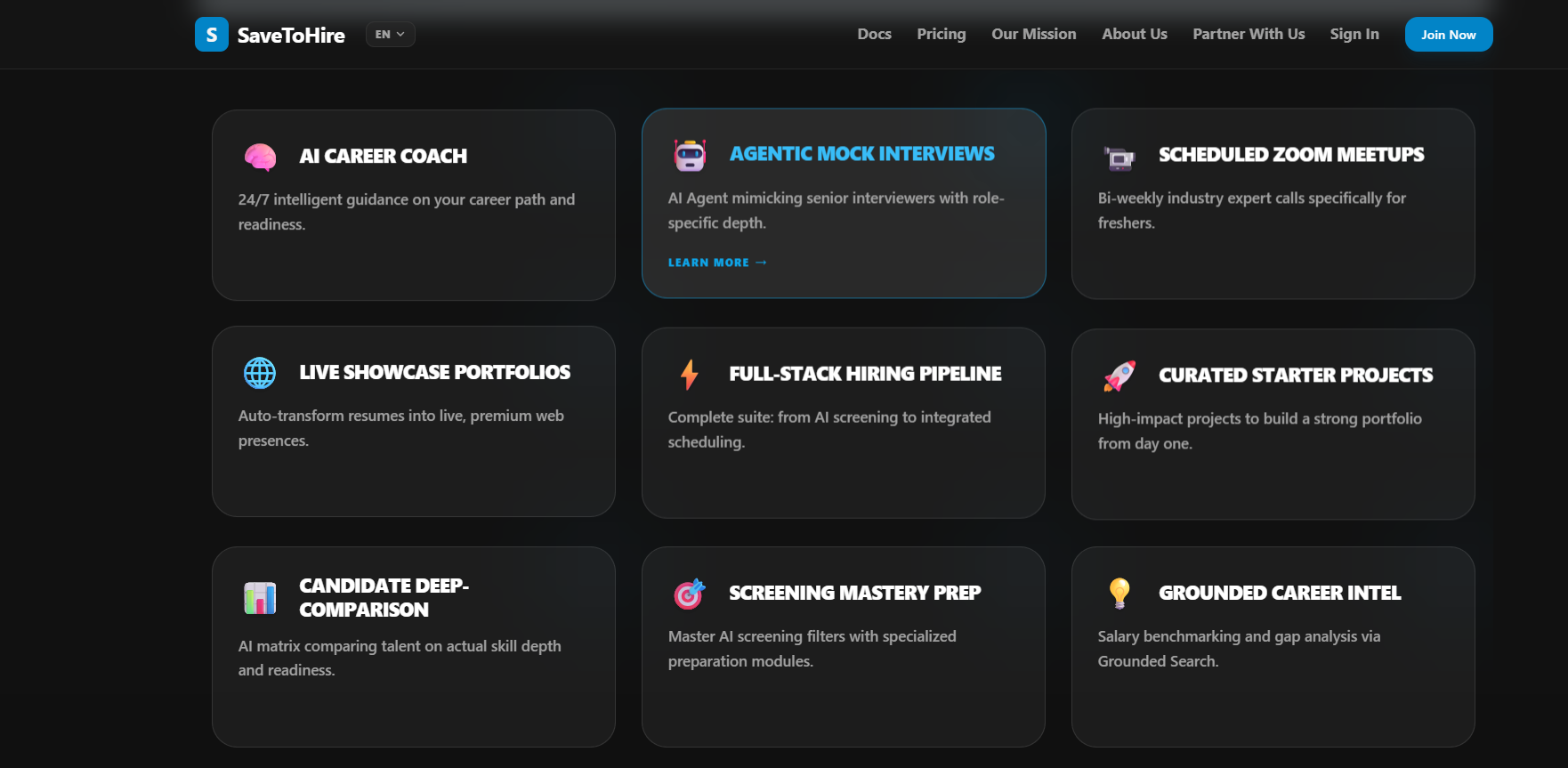Click the Full-Stack Hiring Pipeline heading
This screenshot has width=1568, height=768.
pyautogui.click(x=865, y=374)
